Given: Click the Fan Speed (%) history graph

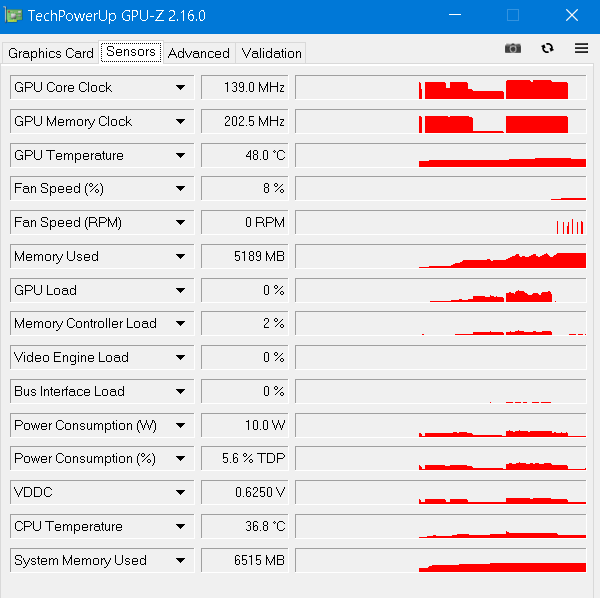Looking at the screenshot, I should pos(441,188).
